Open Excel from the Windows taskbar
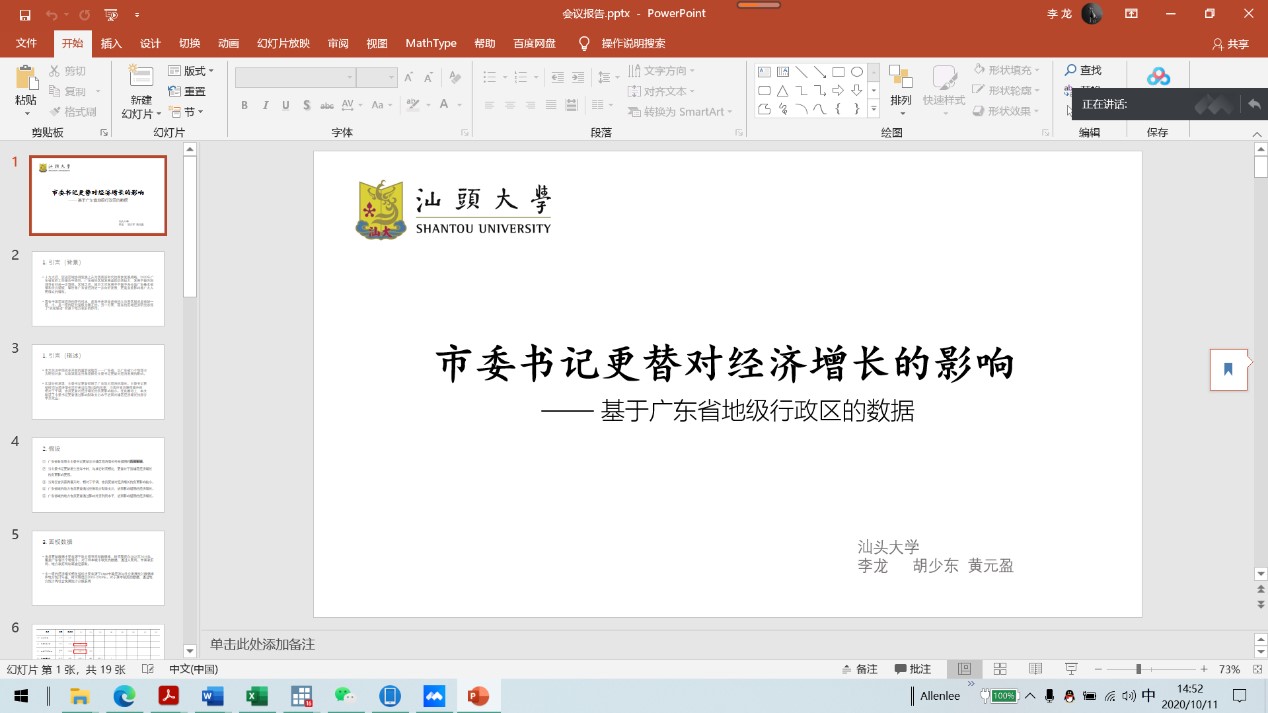Viewport: 1268px width, 713px height. click(257, 696)
